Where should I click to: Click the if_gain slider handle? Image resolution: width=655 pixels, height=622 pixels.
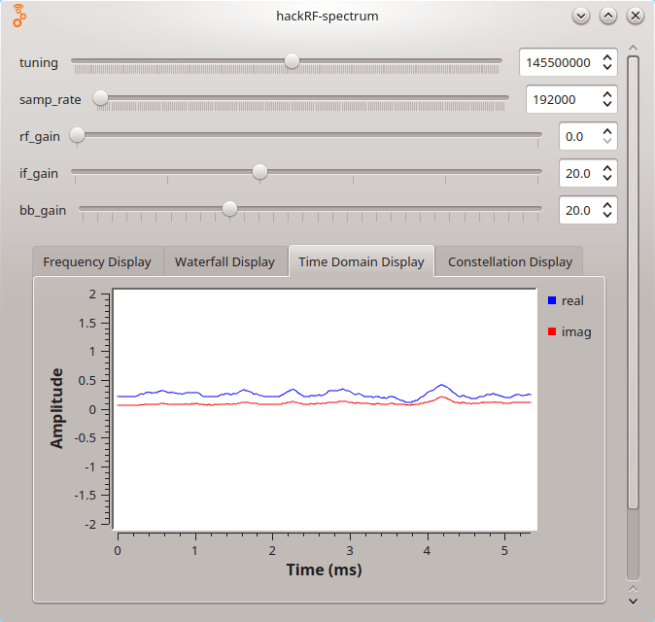(260, 172)
